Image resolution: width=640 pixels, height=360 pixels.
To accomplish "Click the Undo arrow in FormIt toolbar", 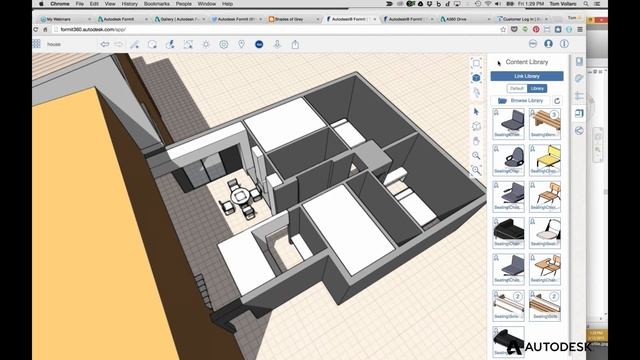I will (x=105, y=44).
